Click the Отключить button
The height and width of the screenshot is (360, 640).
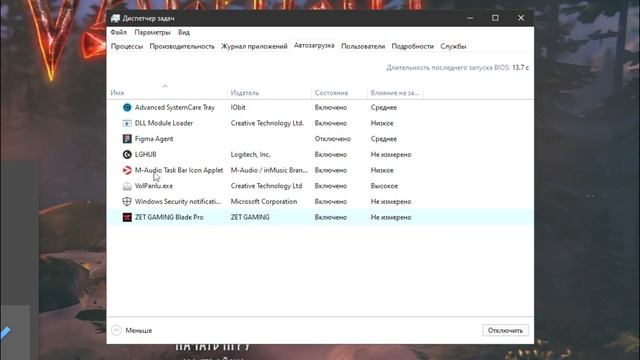click(x=505, y=330)
